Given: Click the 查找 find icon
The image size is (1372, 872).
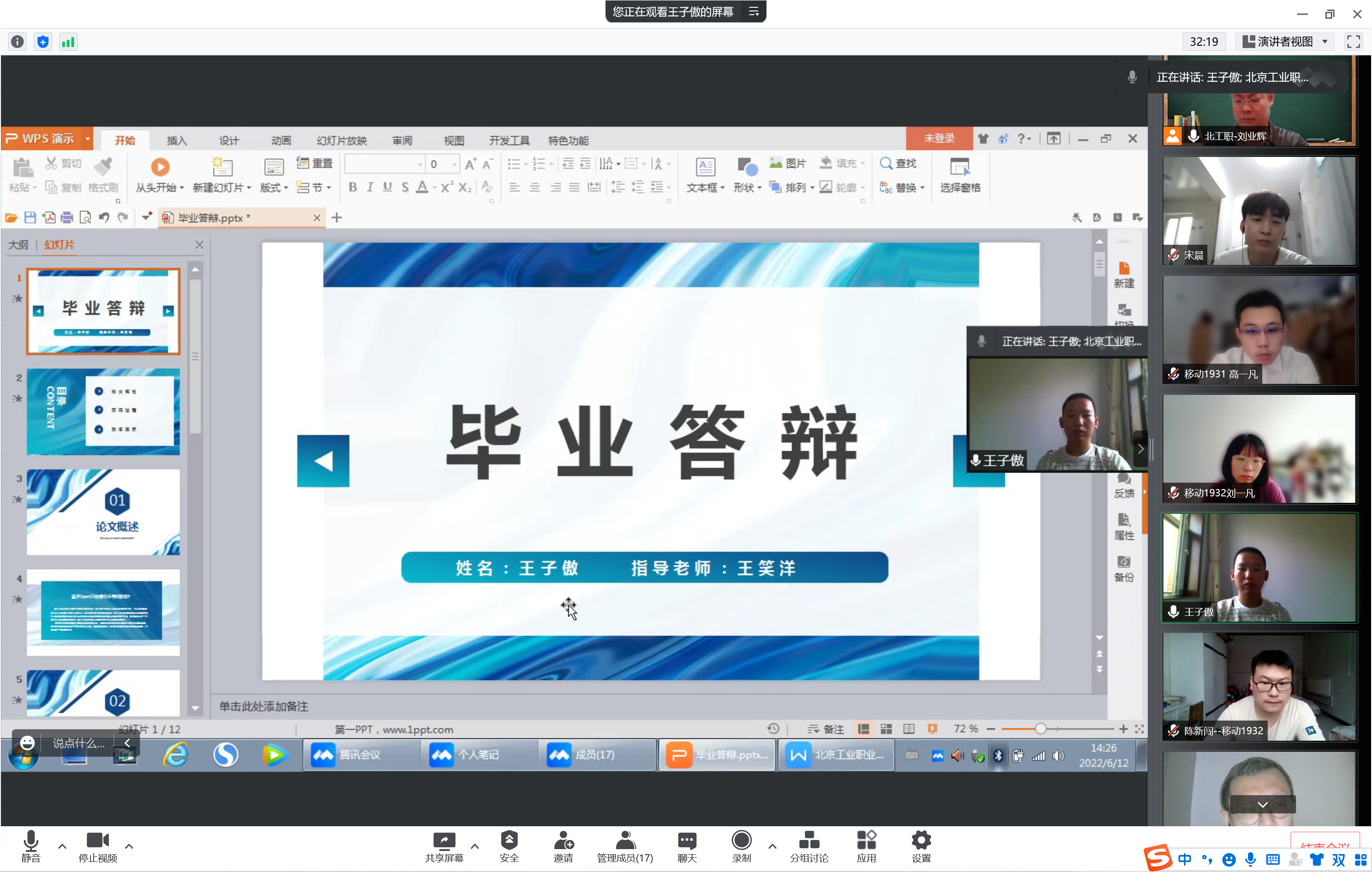Looking at the screenshot, I should (x=885, y=163).
